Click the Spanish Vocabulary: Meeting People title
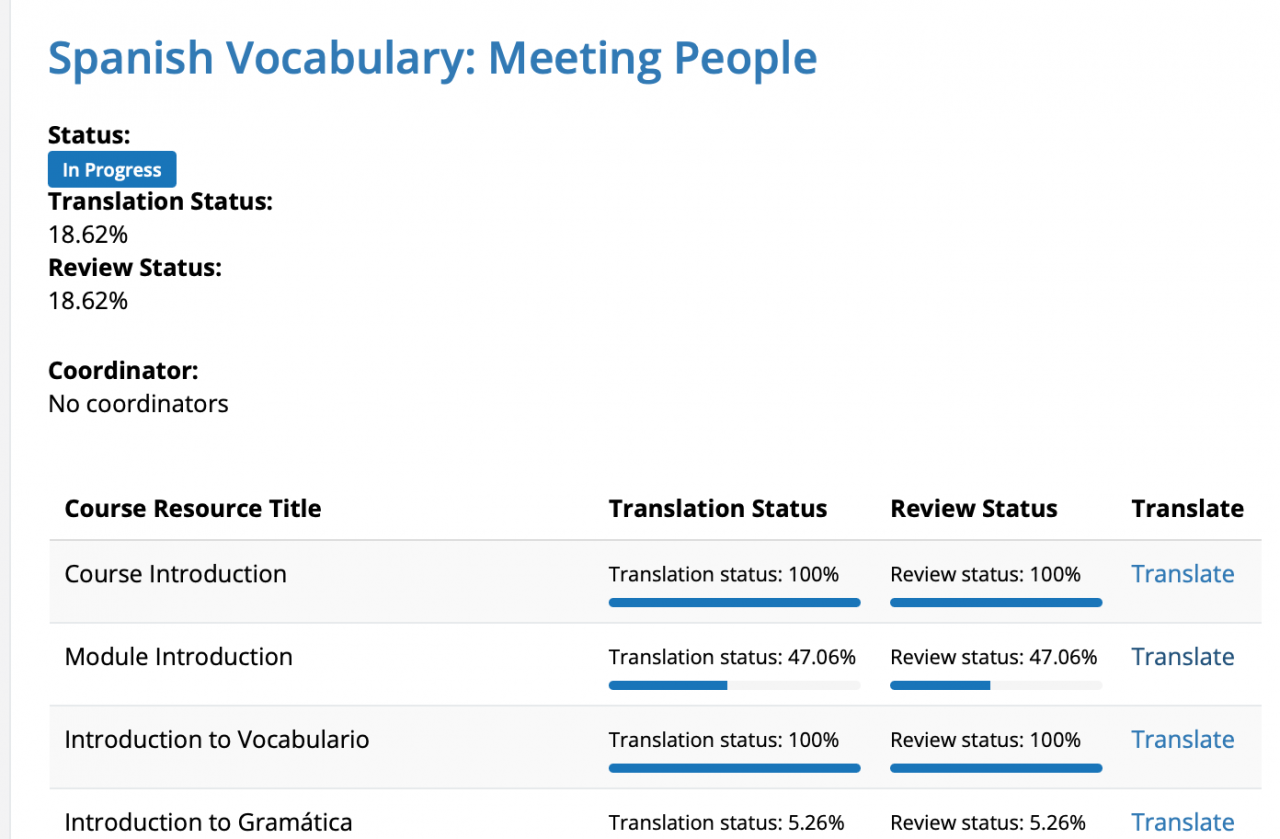 click(x=432, y=58)
